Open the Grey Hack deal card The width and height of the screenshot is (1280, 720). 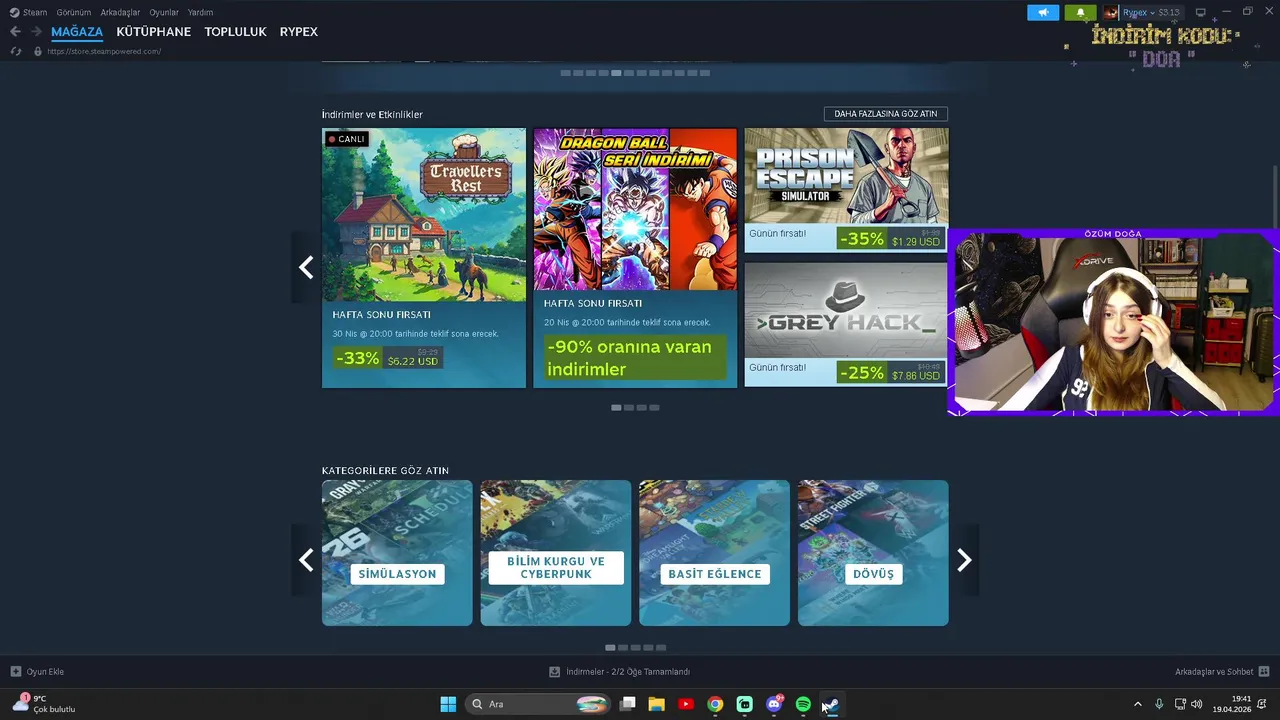pyautogui.click(x=847, y=325)
